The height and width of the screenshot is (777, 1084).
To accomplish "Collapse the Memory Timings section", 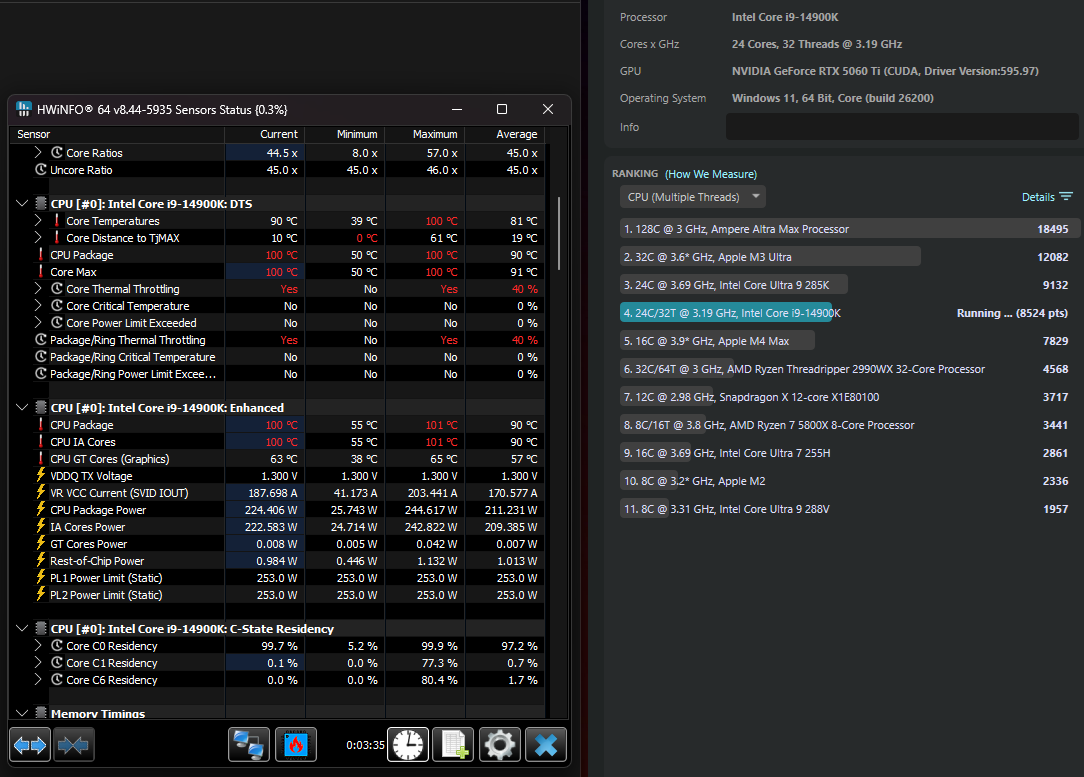I will [x=22, y=713].
